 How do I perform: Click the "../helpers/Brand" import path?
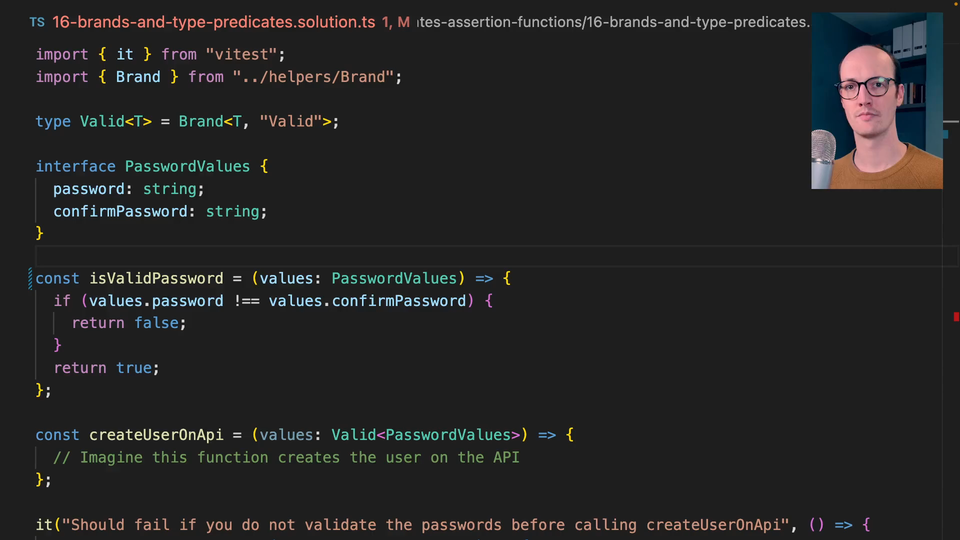coord(317,77)
